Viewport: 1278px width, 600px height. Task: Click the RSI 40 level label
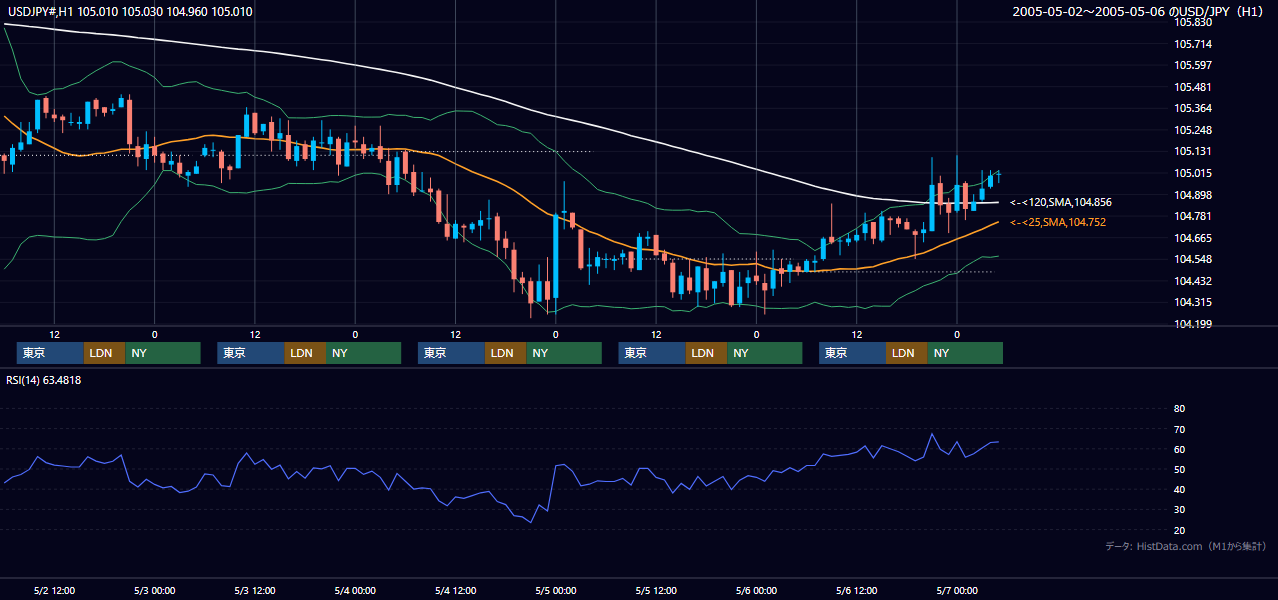pyautogui.click(x=1179, y=489)
